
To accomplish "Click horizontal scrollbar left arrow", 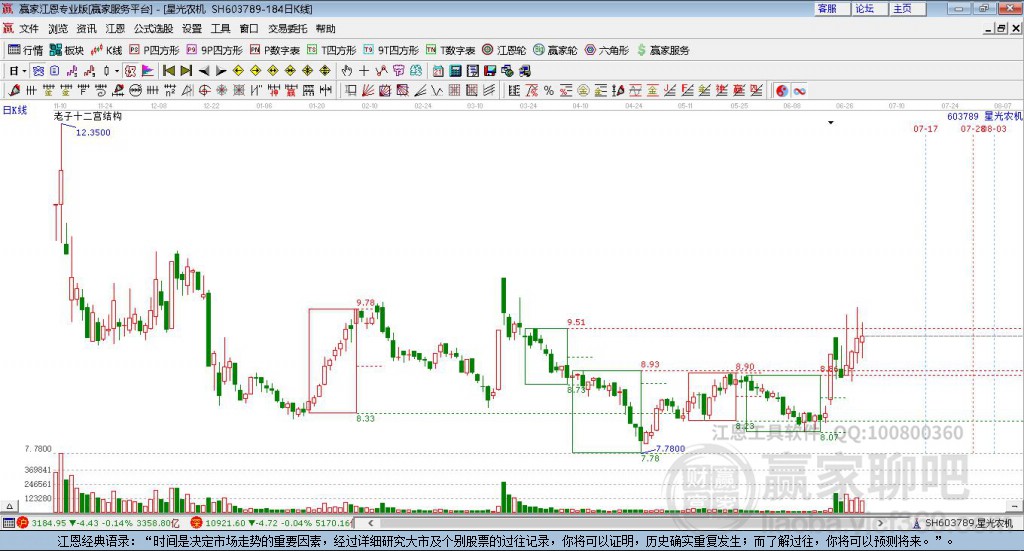I will (371, 523).
